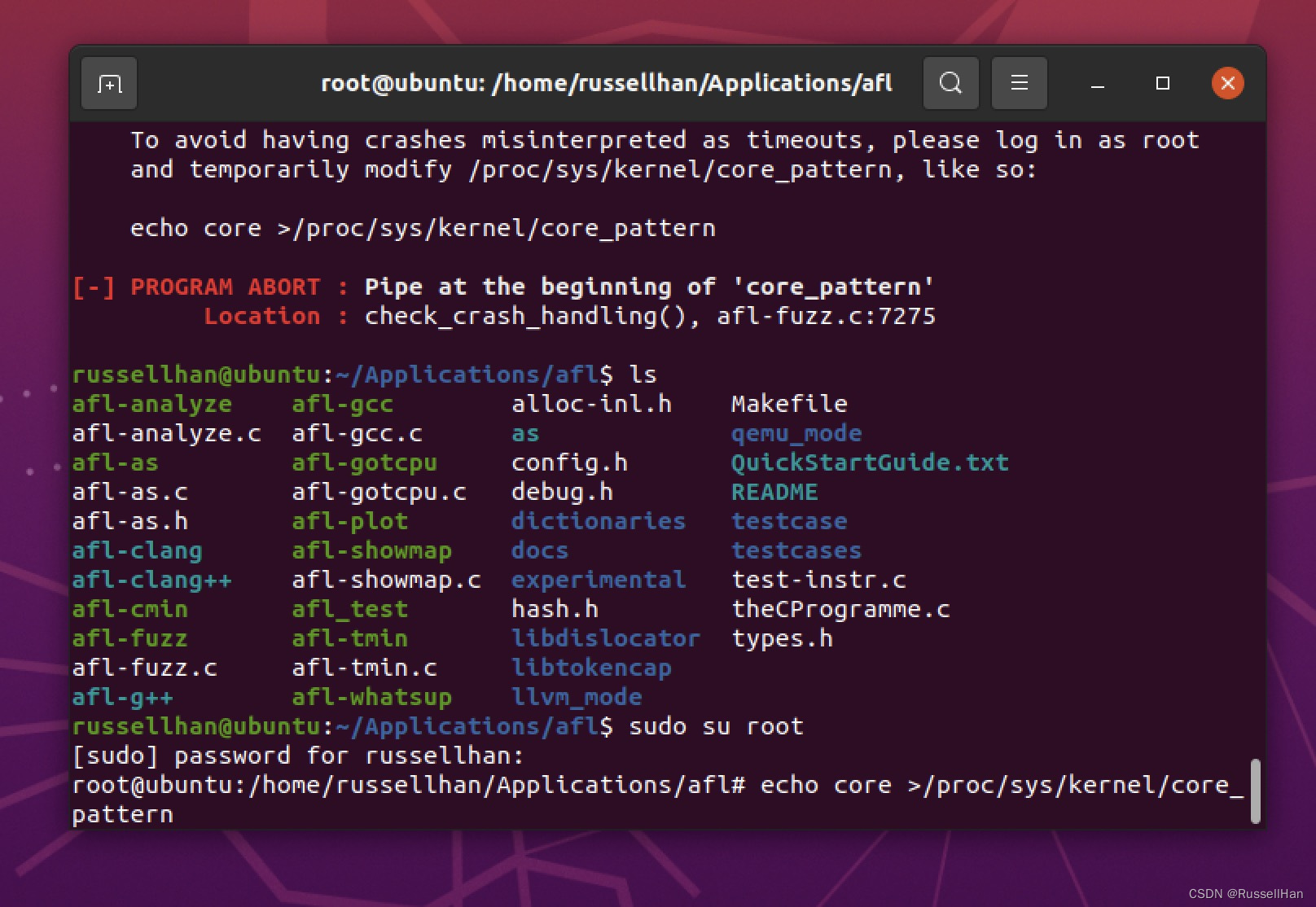
Task: Minimize the terminal window
Action: tap(1098, 83)
